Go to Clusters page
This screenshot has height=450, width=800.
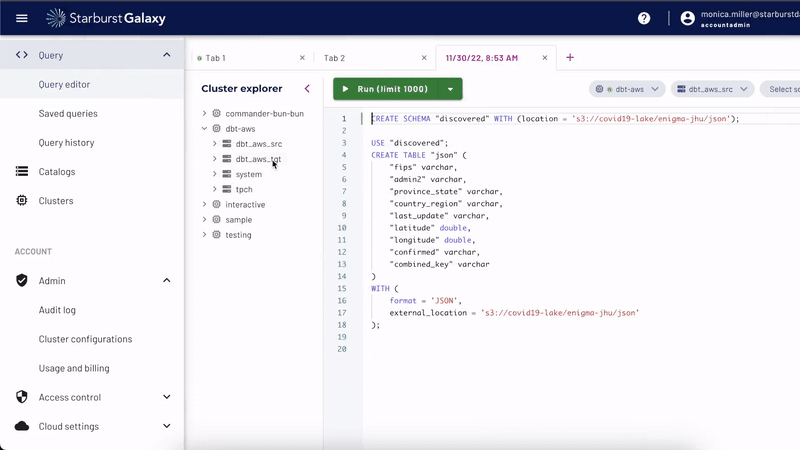pyautogui.click(x=56, y=201)
